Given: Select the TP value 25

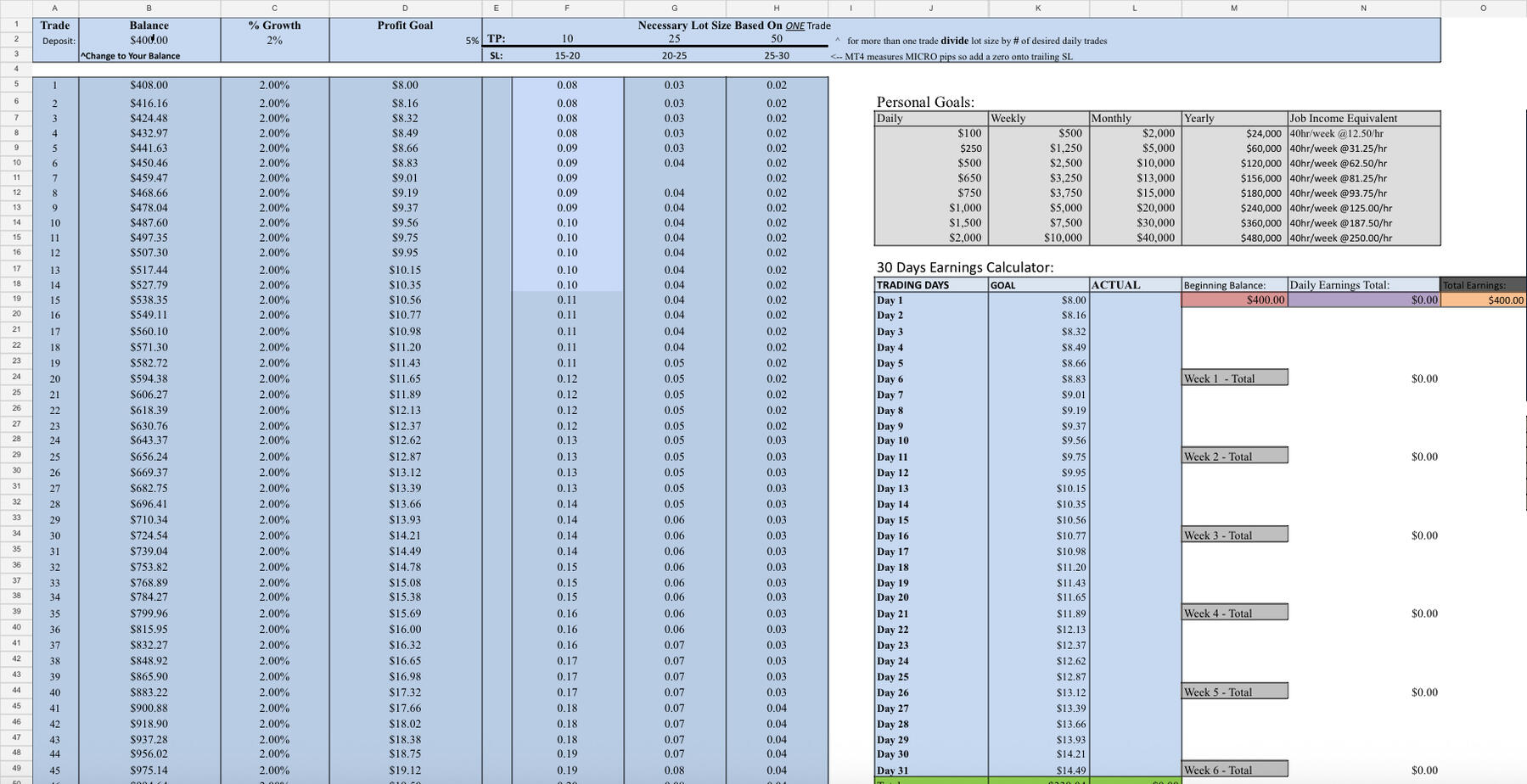Looking at the screenshot, I should (x=674, y=39).
